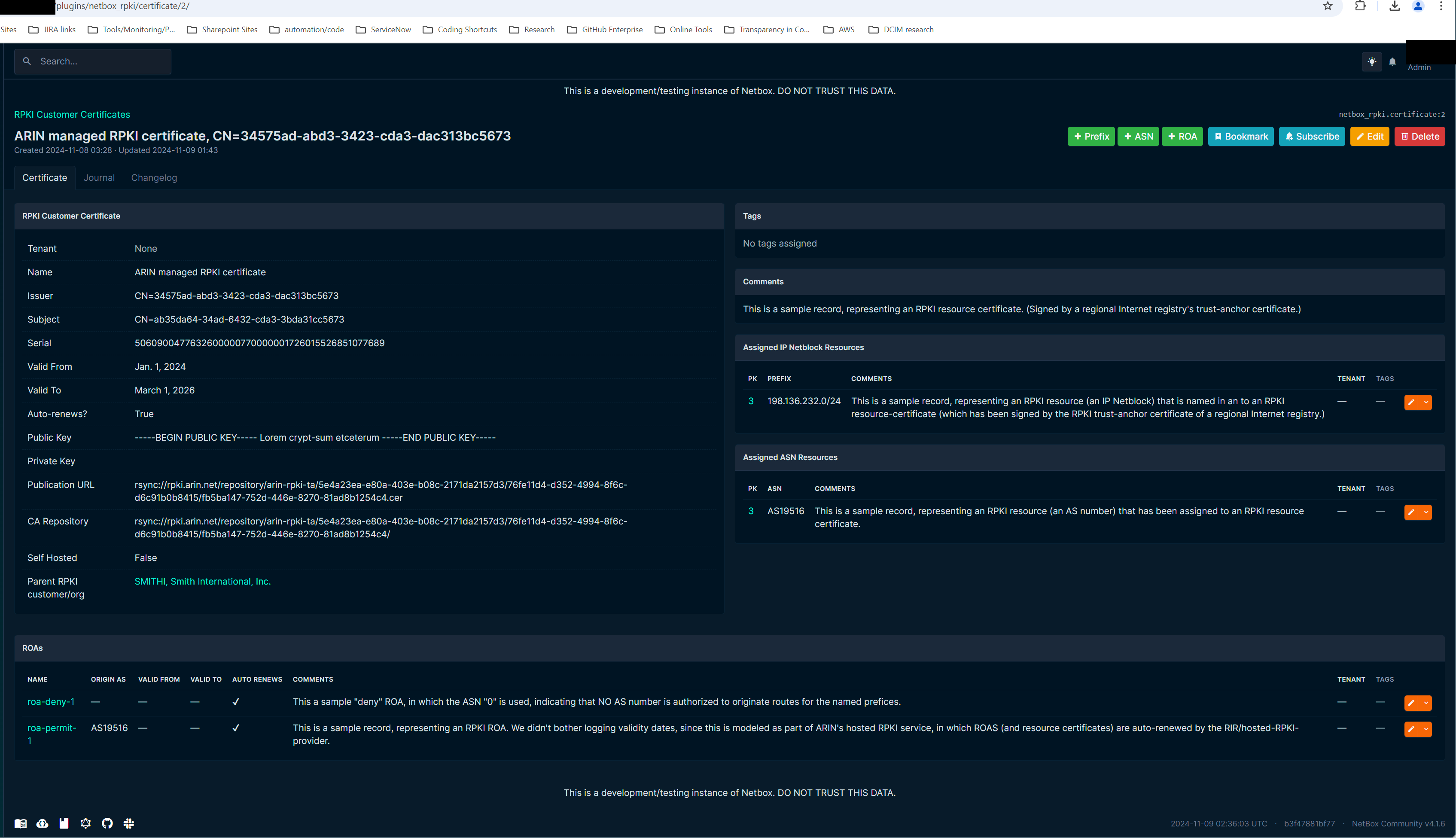Edit roa-deny-1 row with pencil icon

pos(1412,703)
